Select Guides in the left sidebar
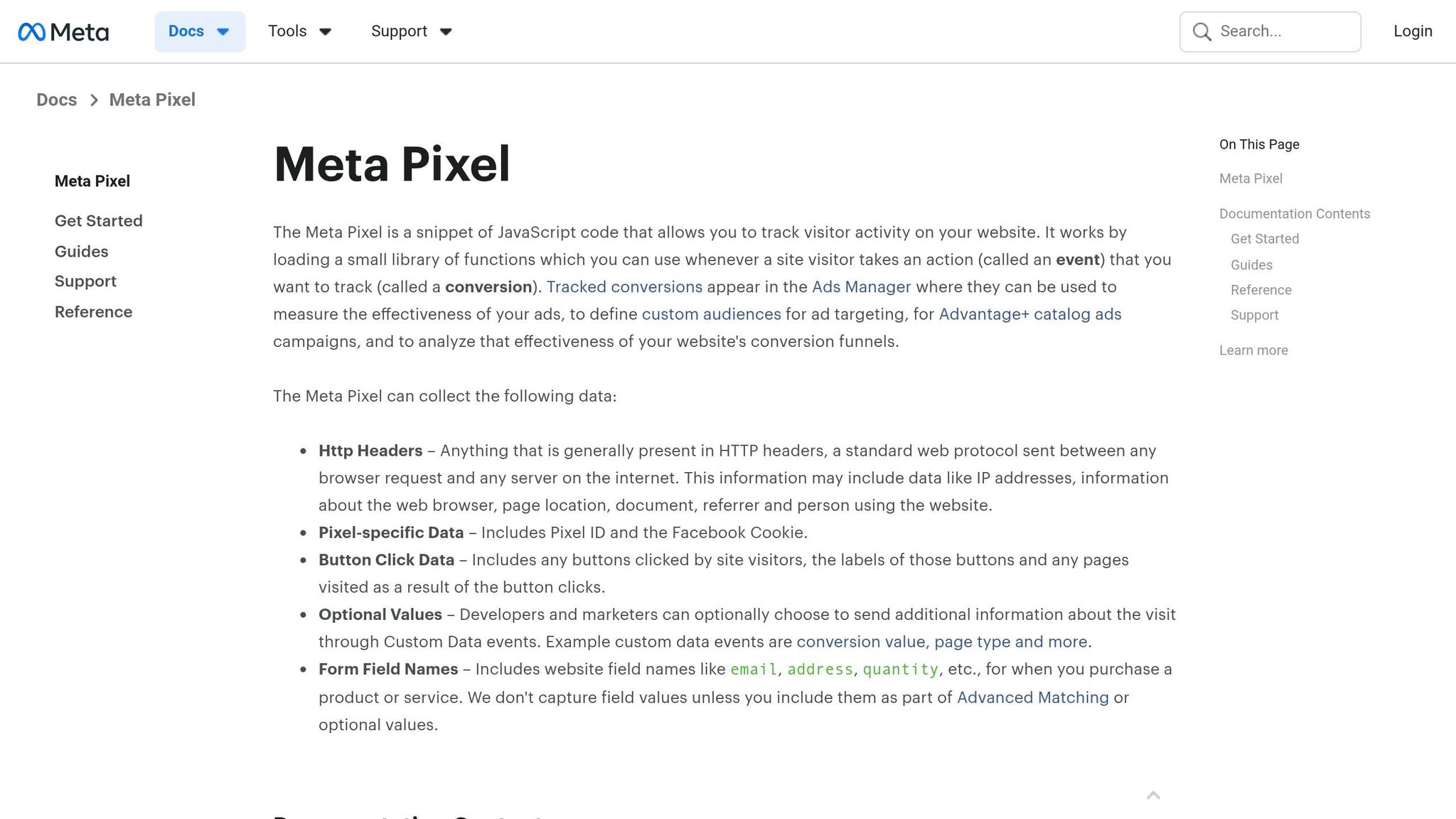Image resolution: width=1456 pixels, height=819 pixels. click(x=81, y=251)
